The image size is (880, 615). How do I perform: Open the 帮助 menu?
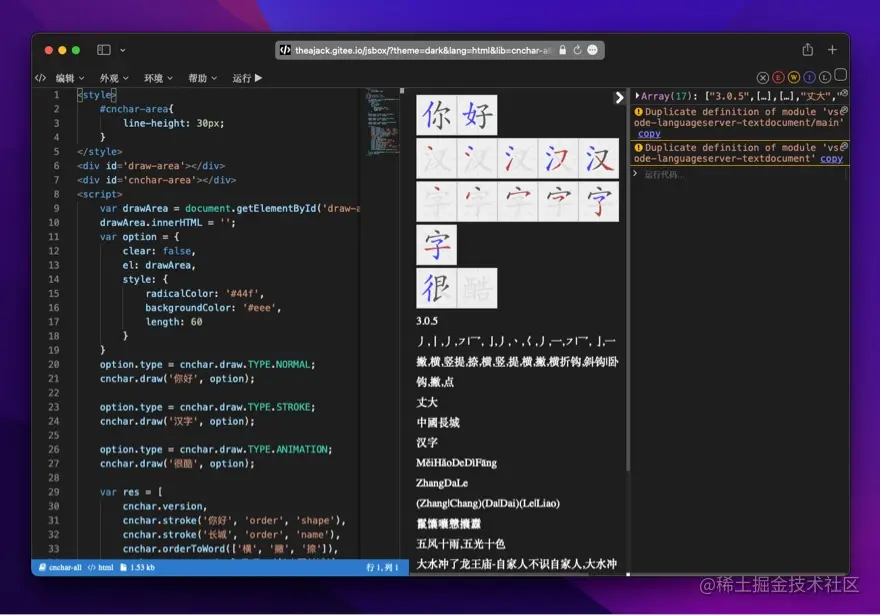(203, 78)
